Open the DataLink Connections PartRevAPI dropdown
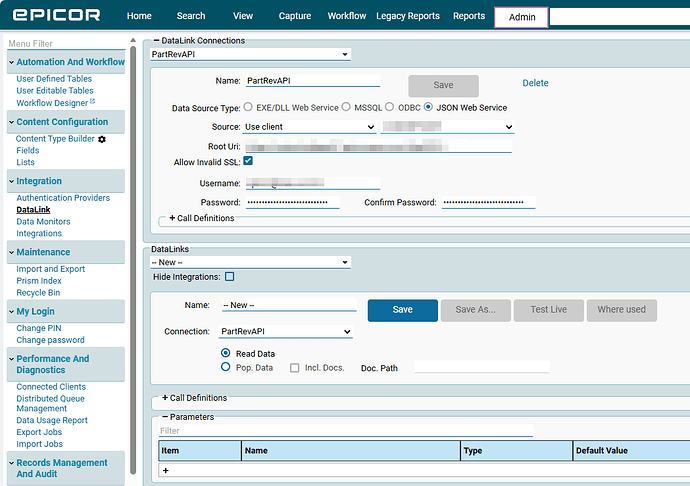The height and width of the screenshot is (486, 690). (x=250, y=54)
